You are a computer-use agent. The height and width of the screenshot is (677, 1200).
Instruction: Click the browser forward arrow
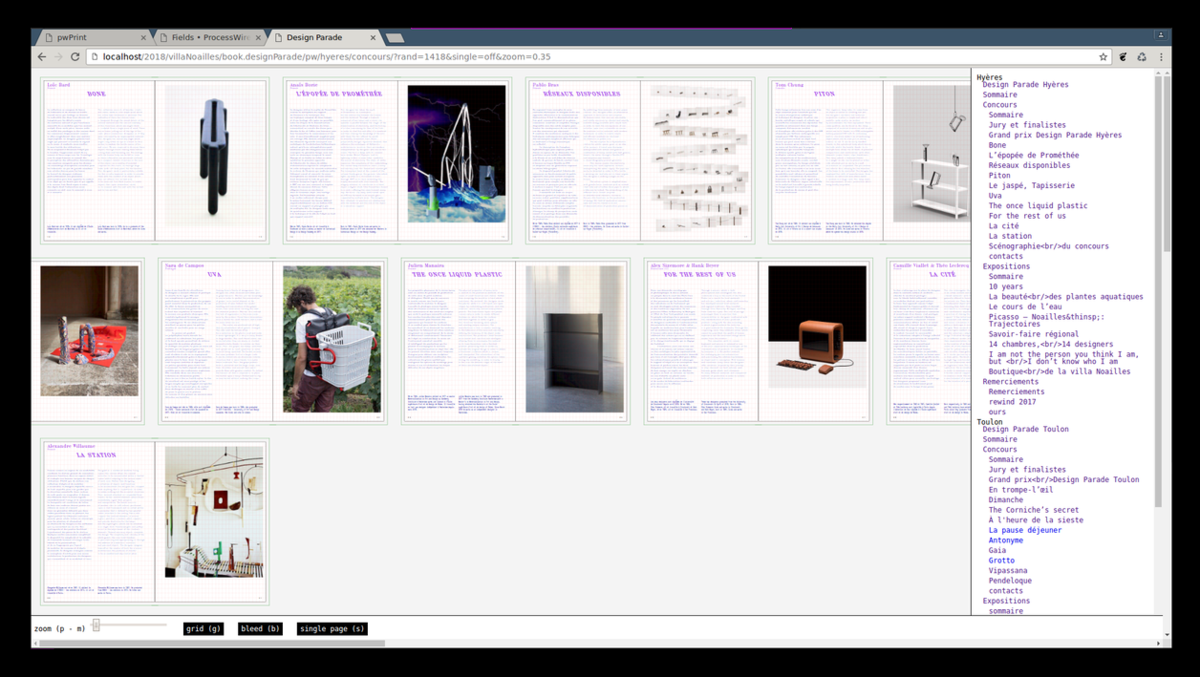58,57
